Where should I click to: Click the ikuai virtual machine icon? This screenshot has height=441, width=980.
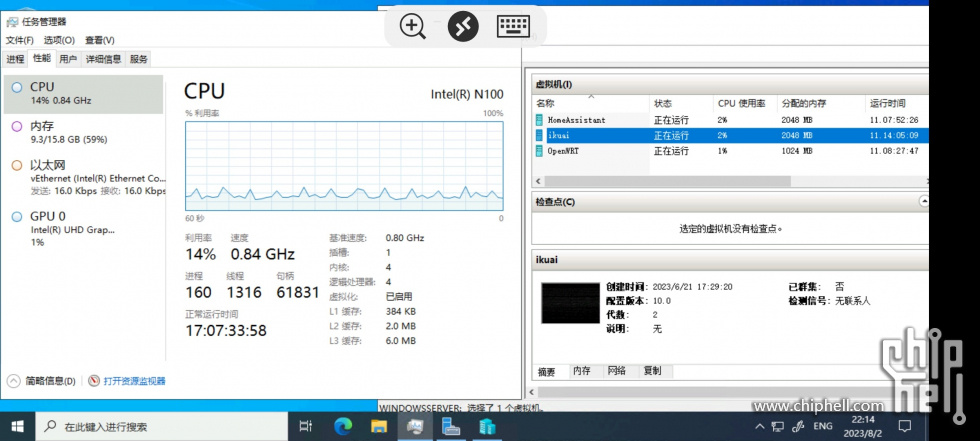pyautogui.click(x=539, y=135)
